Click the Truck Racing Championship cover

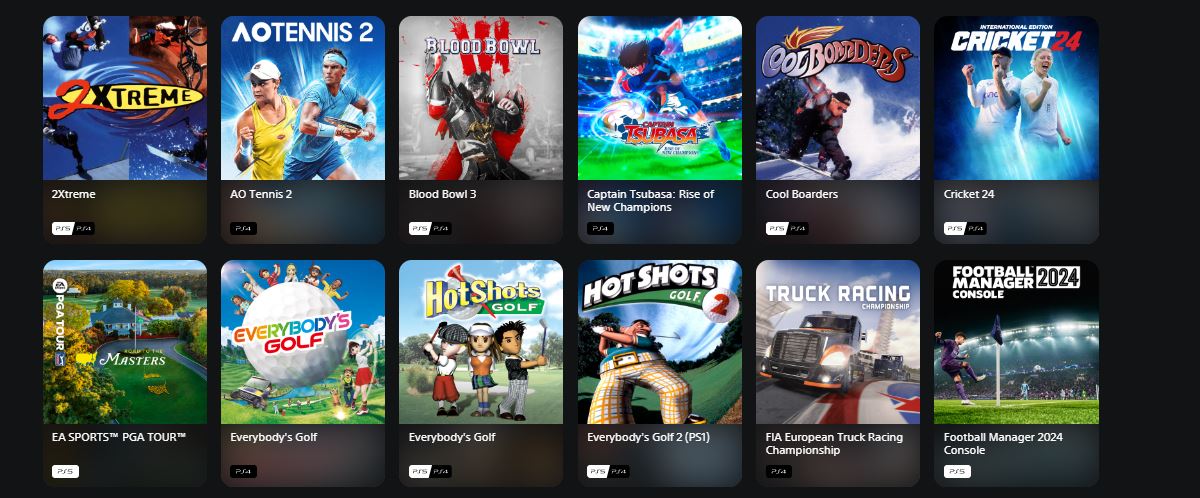tap(838, 342)
